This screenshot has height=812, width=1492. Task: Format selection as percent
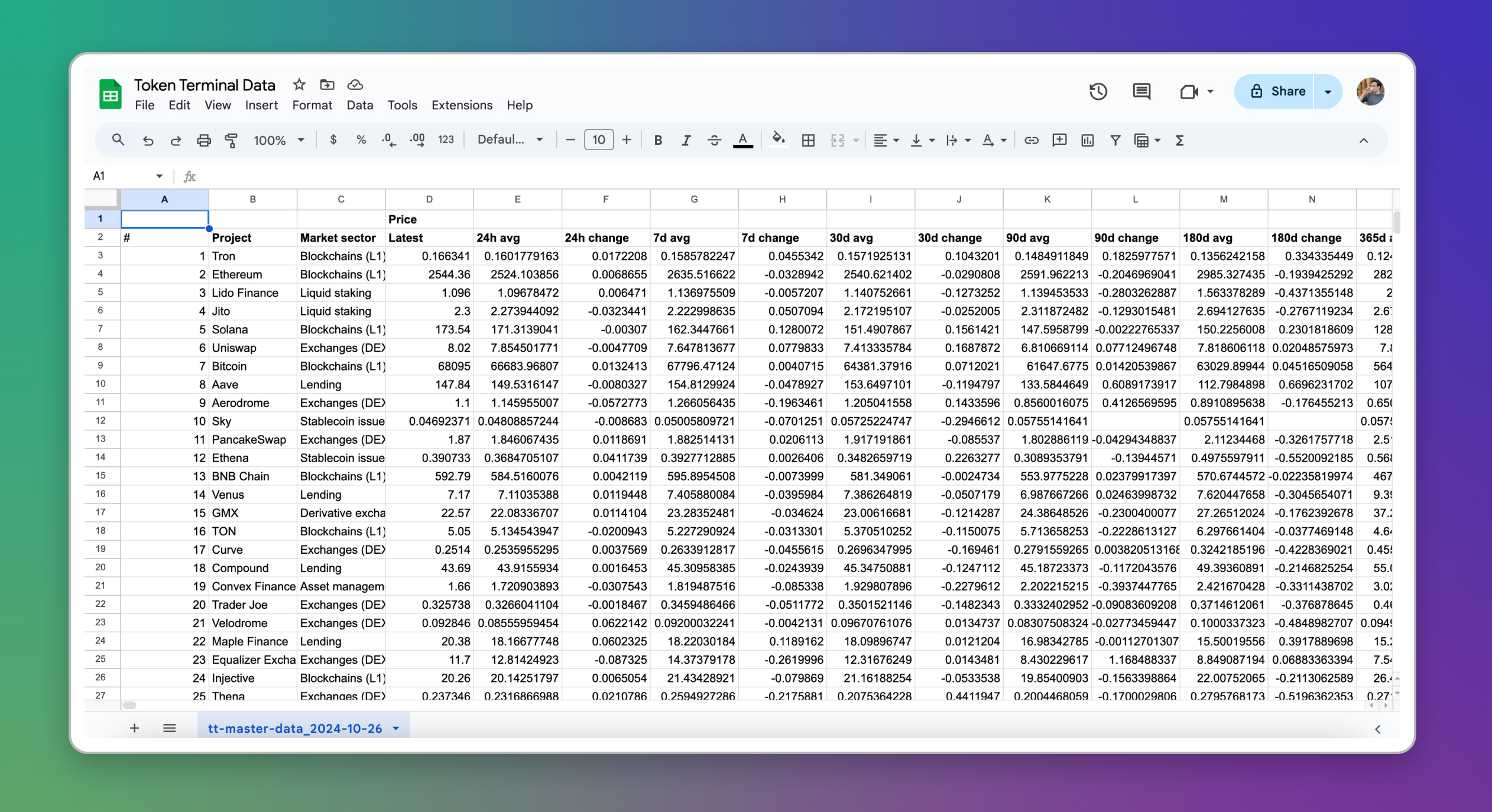click(361, 140)
